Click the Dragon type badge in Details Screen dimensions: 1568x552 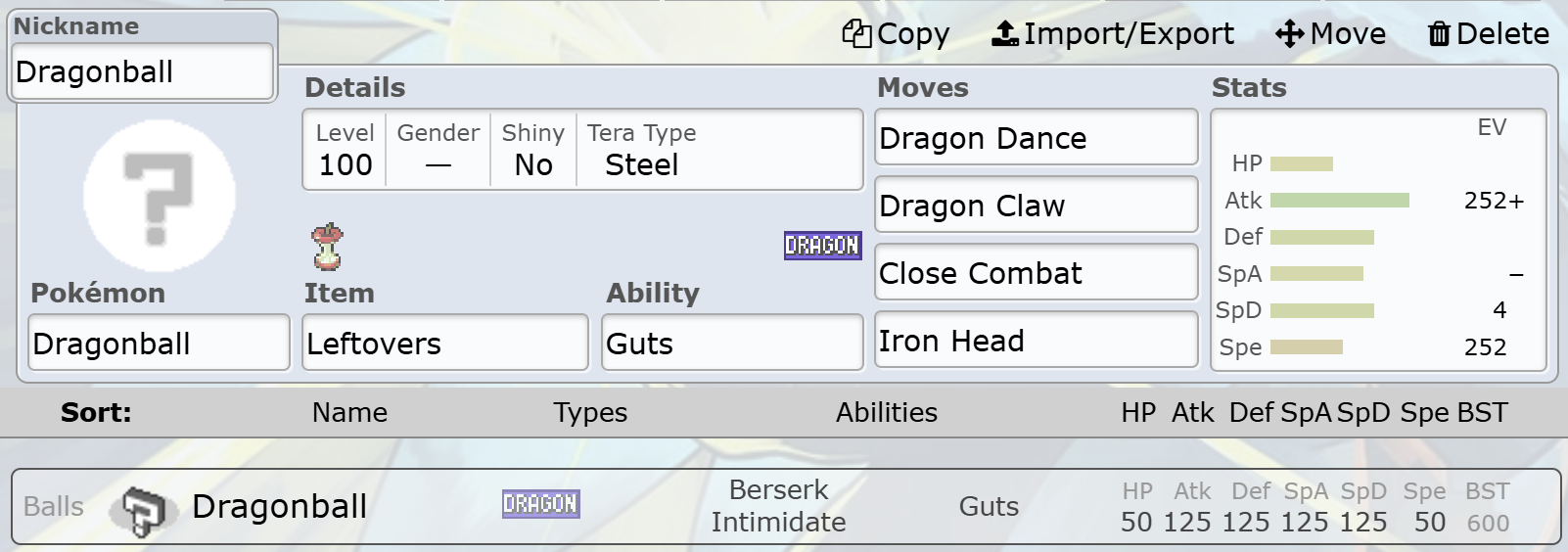pyautogui.click(x=822, y=246)
